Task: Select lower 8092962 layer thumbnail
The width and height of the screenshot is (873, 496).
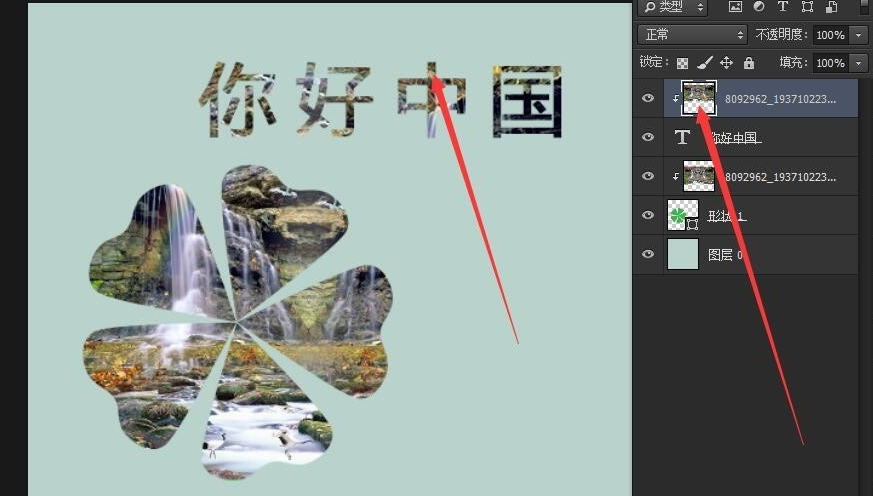Action: 699,176
